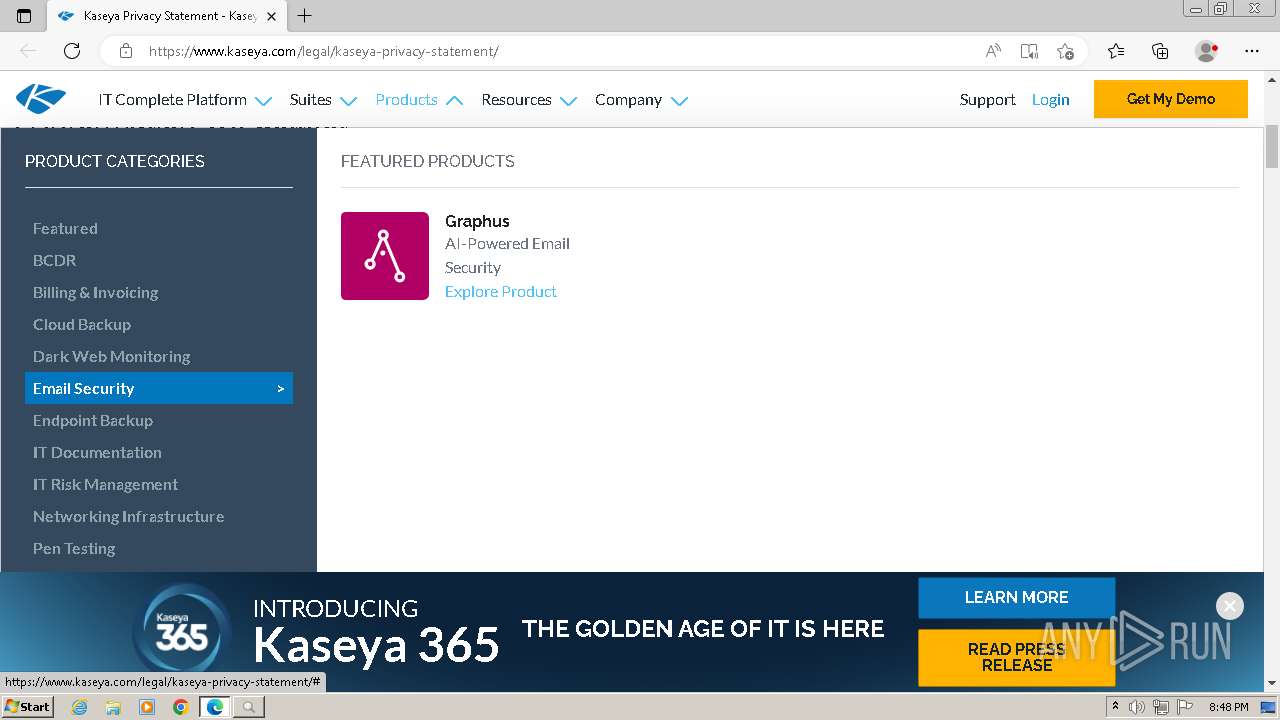
Task: Select the IT Documentation category
Action: [x=158, y=452]
